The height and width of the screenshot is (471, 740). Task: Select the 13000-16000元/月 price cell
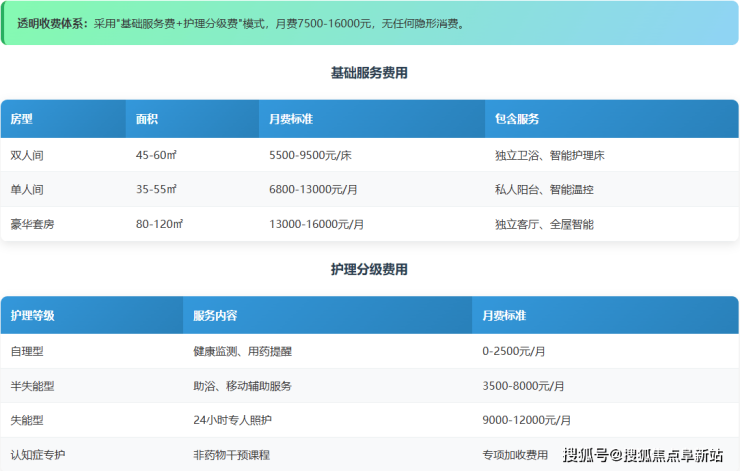click(316, 224)
